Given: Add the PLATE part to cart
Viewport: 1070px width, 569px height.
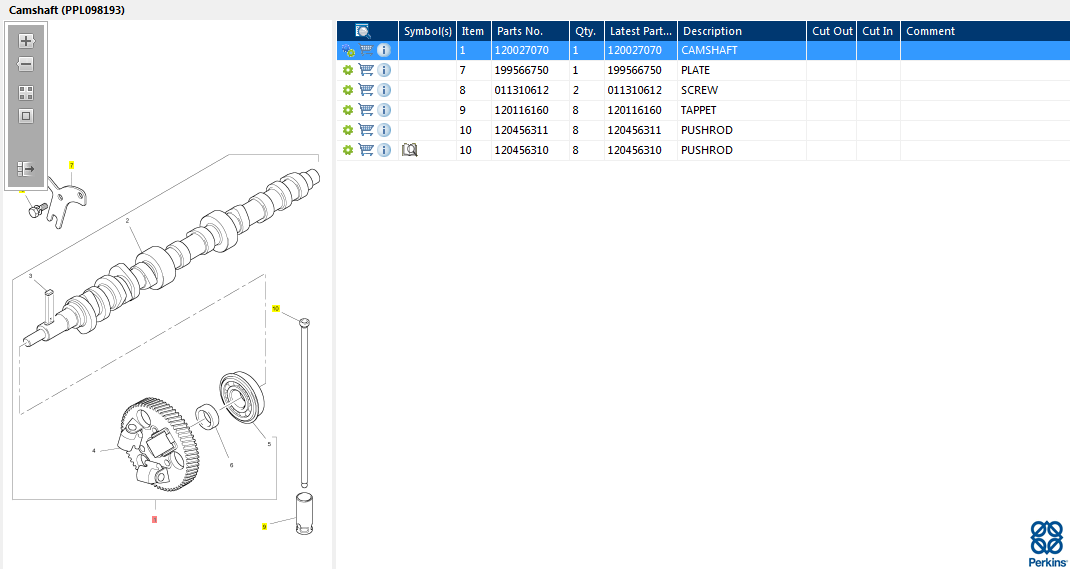Looking at the screenshot, I should point(366,70).
